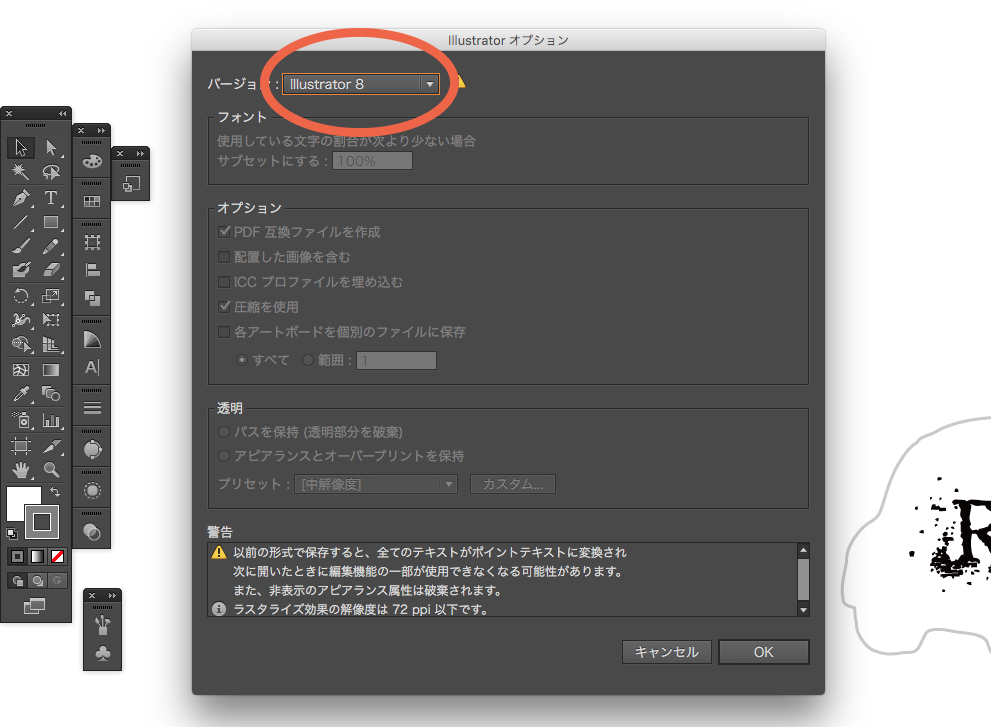Reset to default fill and stroke
Image resolution: width=991 pixels, height=727 pixels.
(x=12, y=534)
